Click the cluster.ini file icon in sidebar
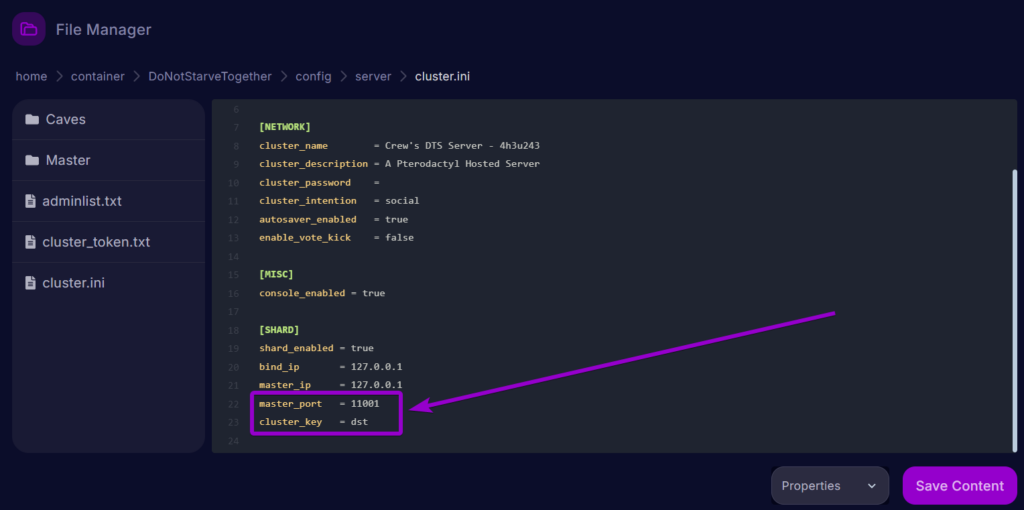1024x510 pixels. [31, 283]
